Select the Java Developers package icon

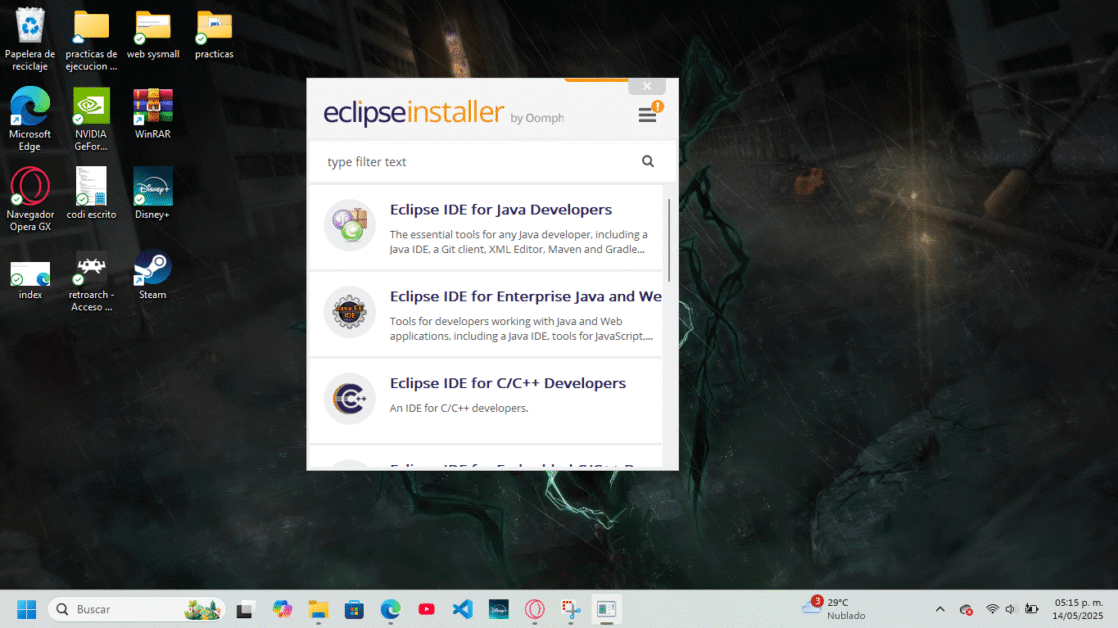349,225
